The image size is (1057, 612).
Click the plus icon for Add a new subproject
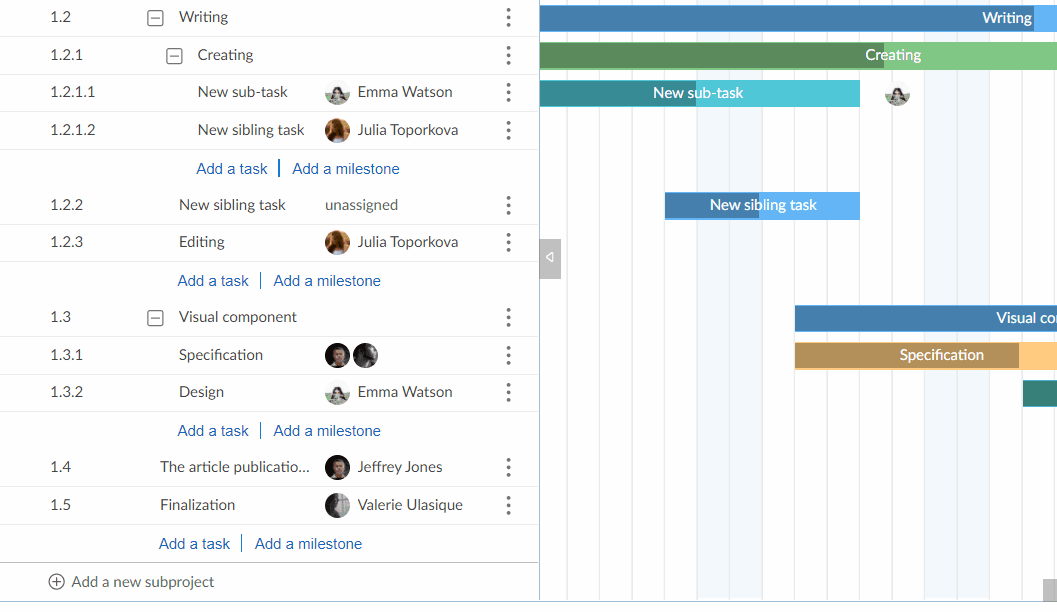tap(57, 582)
